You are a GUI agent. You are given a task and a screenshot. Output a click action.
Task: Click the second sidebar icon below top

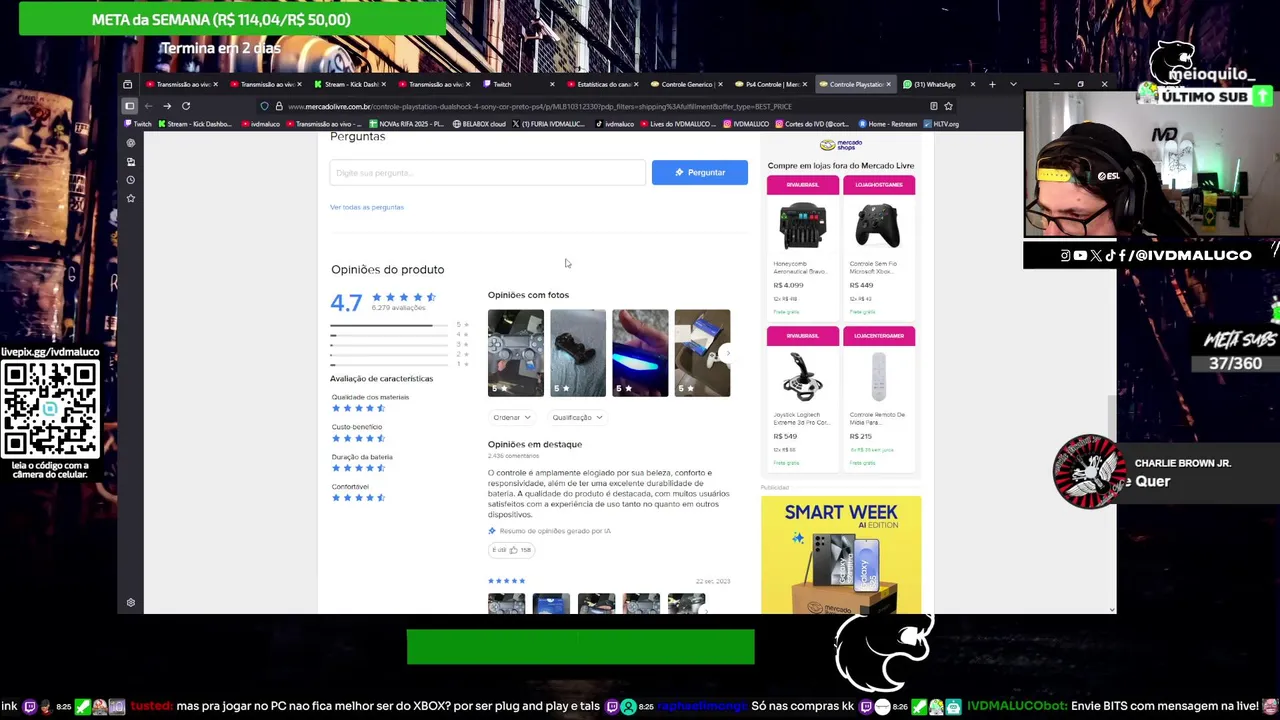click(x=131, y=161)
